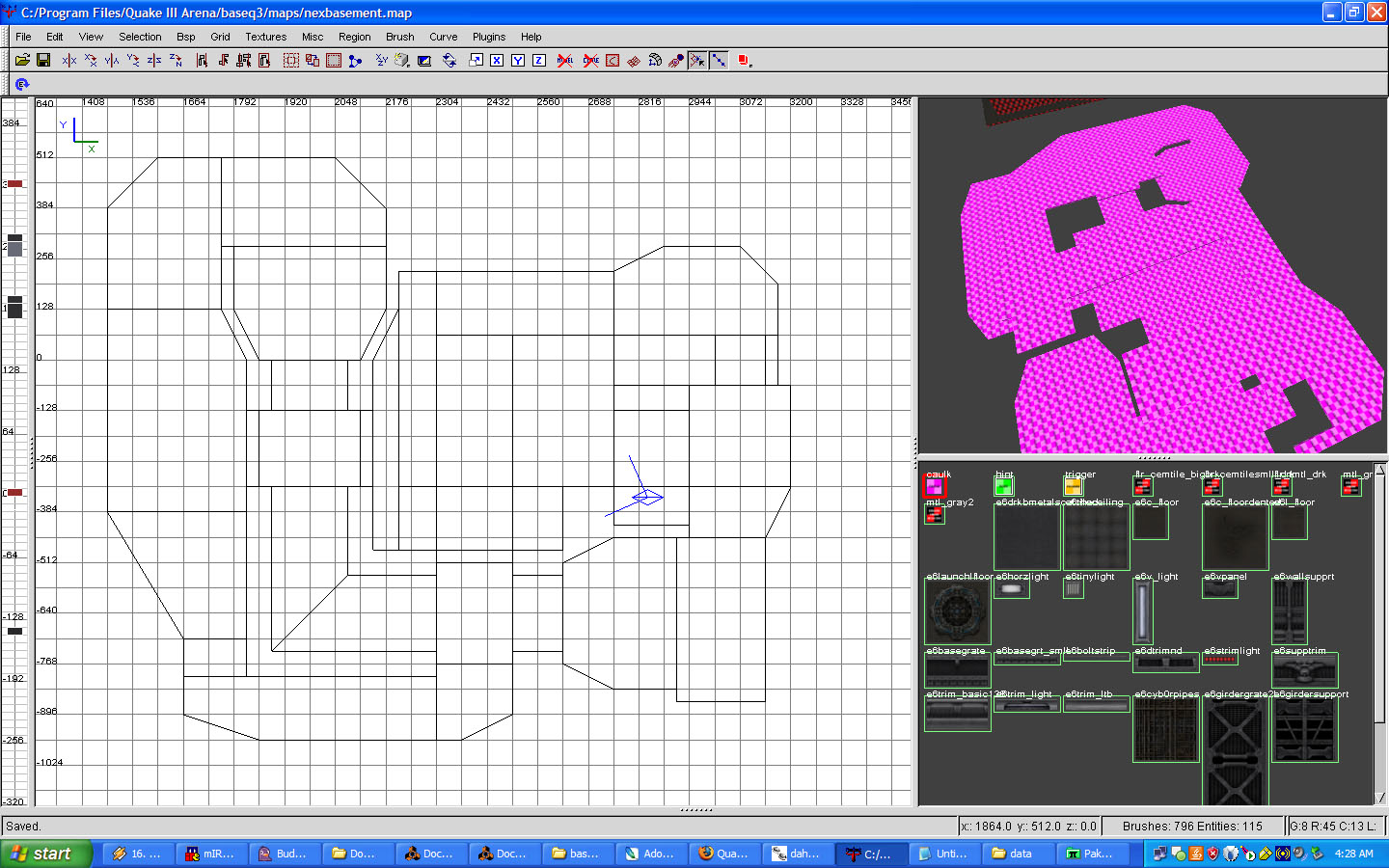Toggle the Z axis scale lock

point(539,60)
